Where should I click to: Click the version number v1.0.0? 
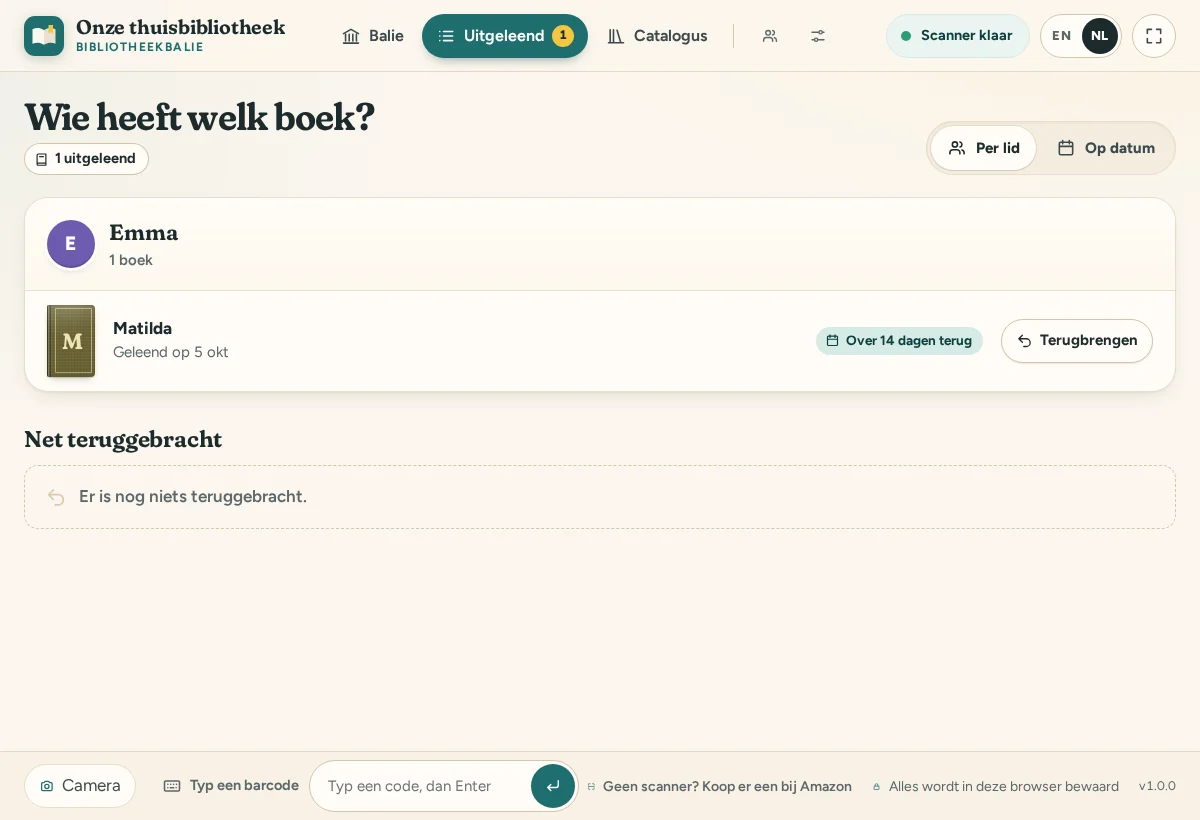tap(1157, 786)
